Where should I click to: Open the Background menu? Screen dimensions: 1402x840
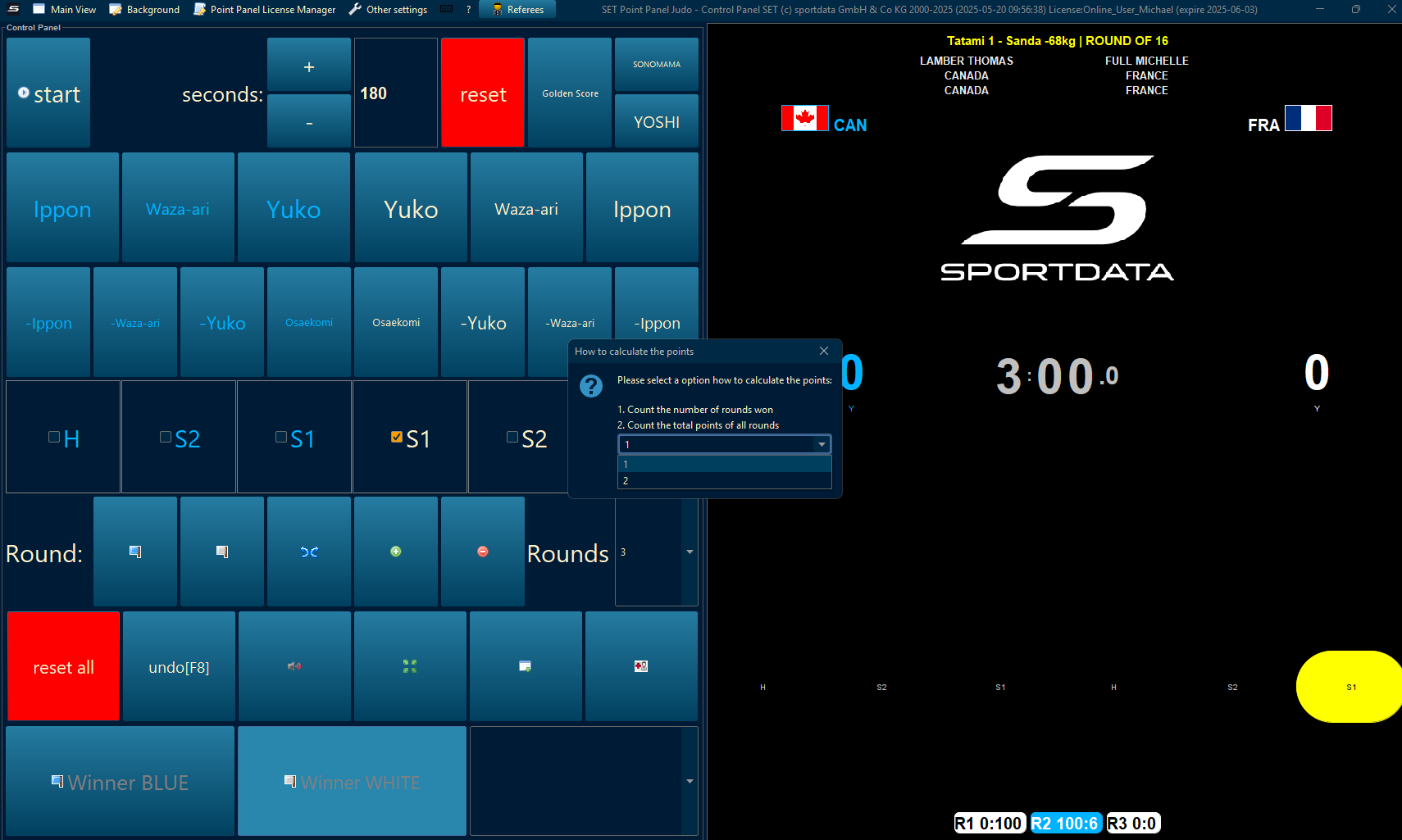(x=144, y=10)
